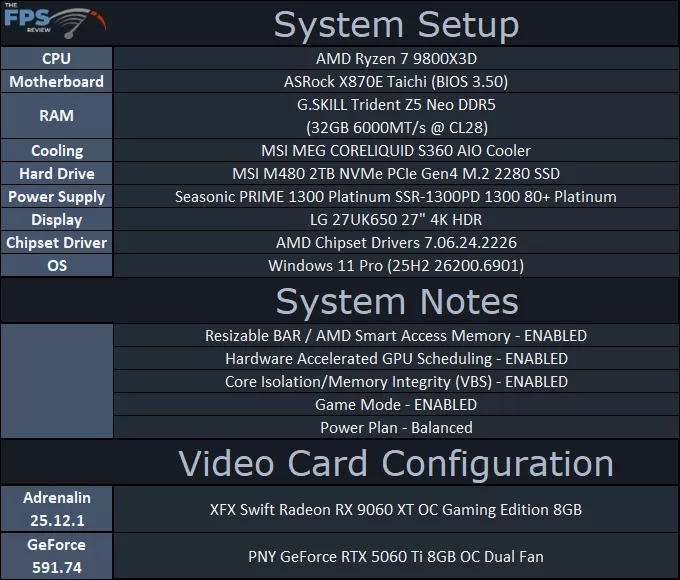Select 'PNY GeForce RTX 5060 Ti 8GB' text
This screenshot has width=680, height=580.
[353, 557]
